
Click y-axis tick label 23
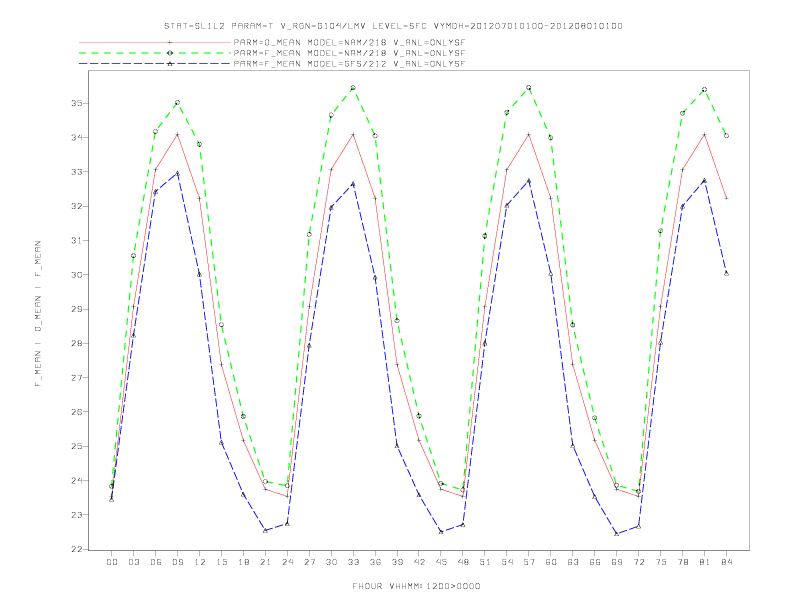pyautogui.click(x=76, y=515)
